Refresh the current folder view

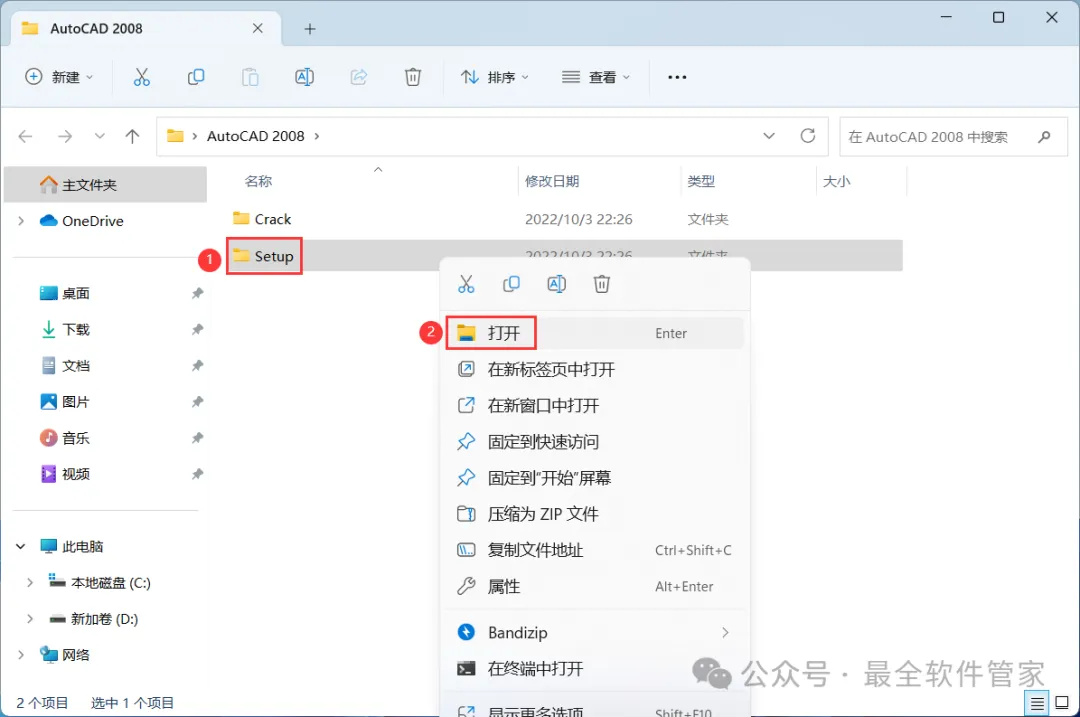[808, 136]
